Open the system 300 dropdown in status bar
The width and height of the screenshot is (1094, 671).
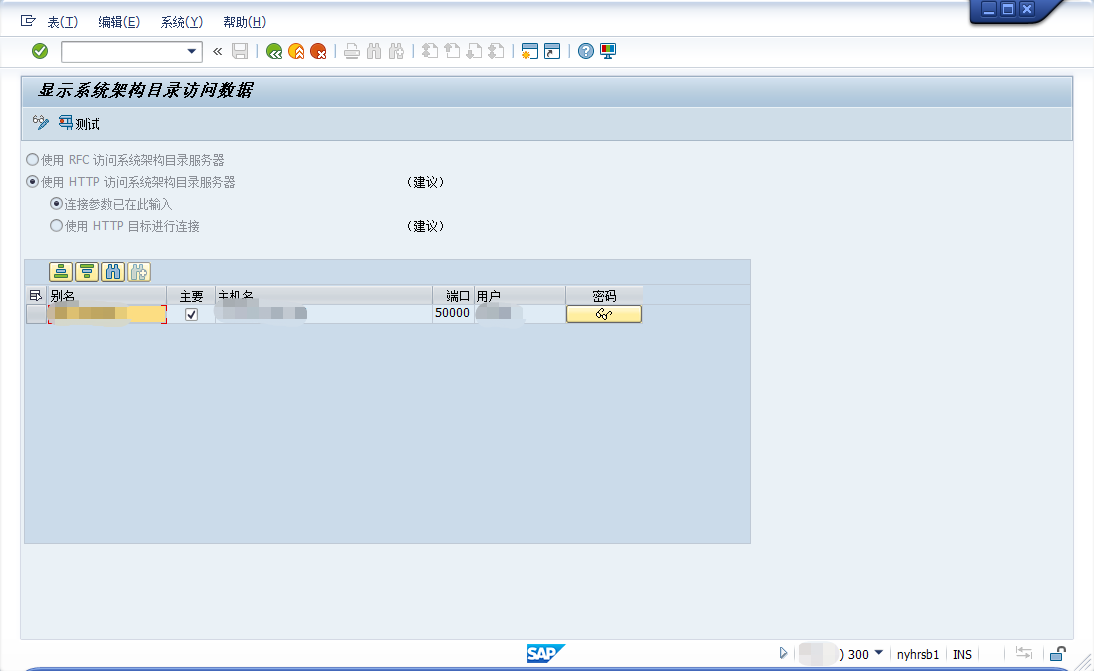tap(878, 653)
